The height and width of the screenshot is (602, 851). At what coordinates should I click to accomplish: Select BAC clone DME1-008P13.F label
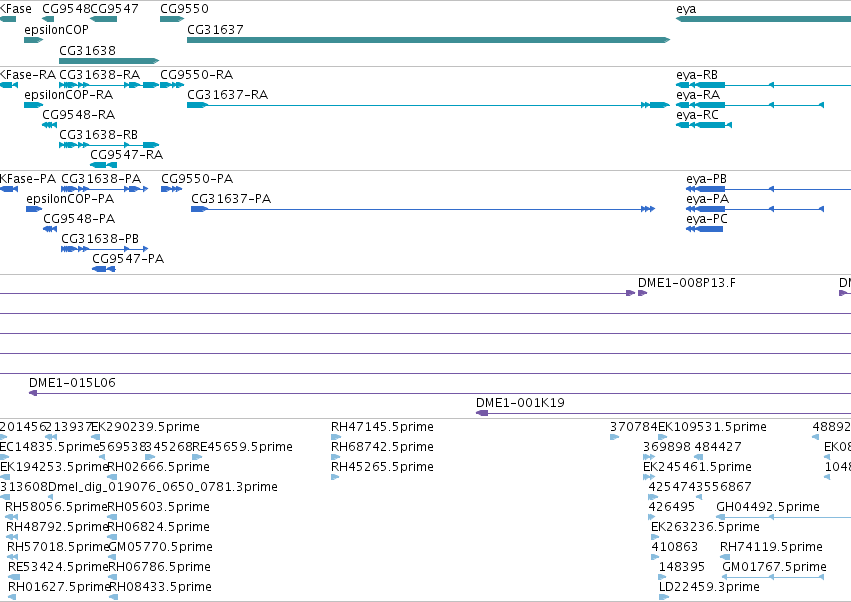click(x=687, y=282)
